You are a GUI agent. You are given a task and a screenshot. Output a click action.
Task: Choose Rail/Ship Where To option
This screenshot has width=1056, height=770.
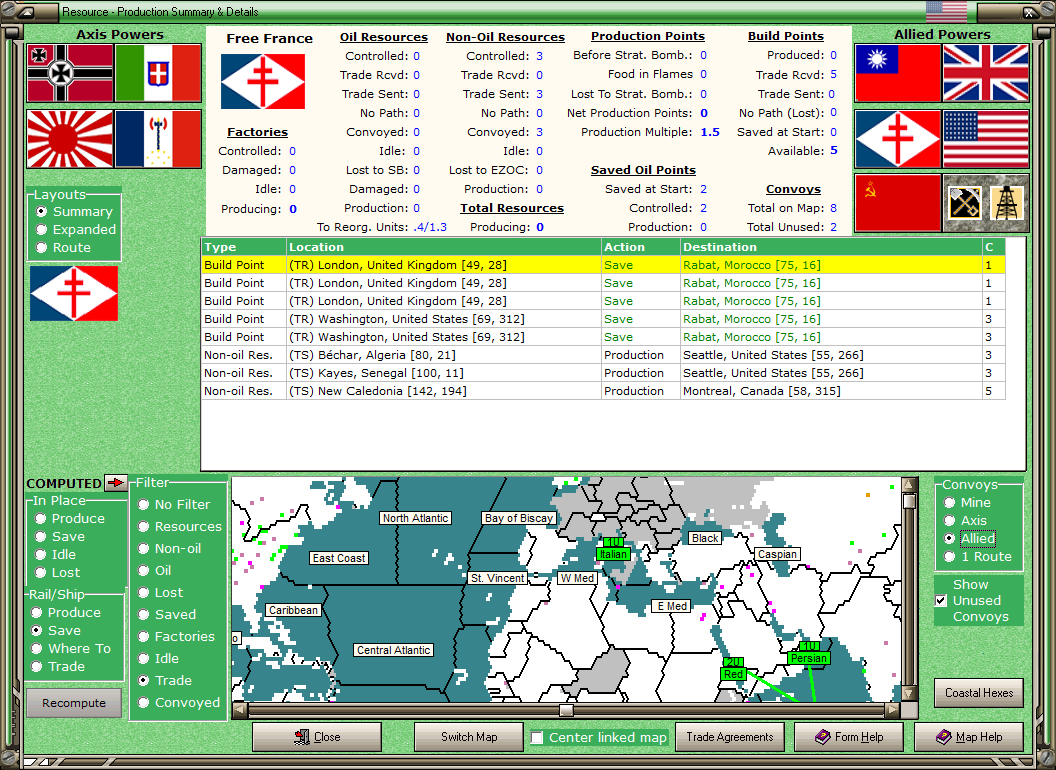click(x=71, y=649)
